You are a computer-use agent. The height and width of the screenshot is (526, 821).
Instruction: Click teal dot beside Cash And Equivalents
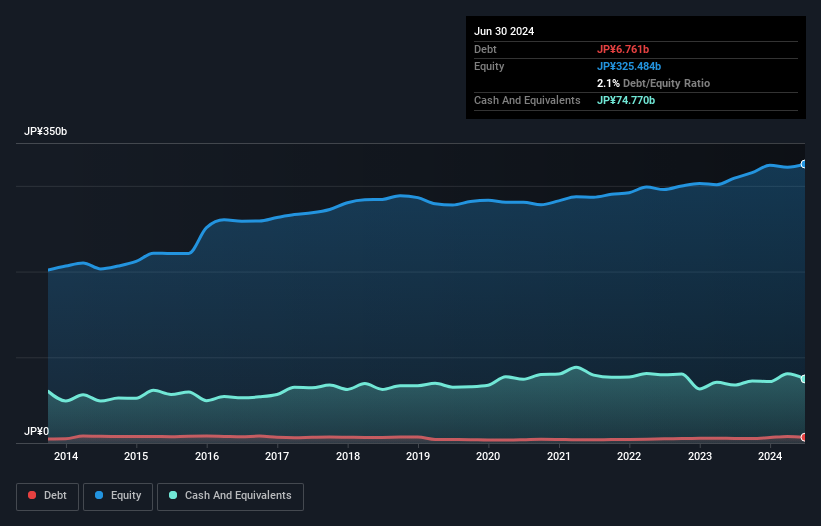(x=173, y=495)
